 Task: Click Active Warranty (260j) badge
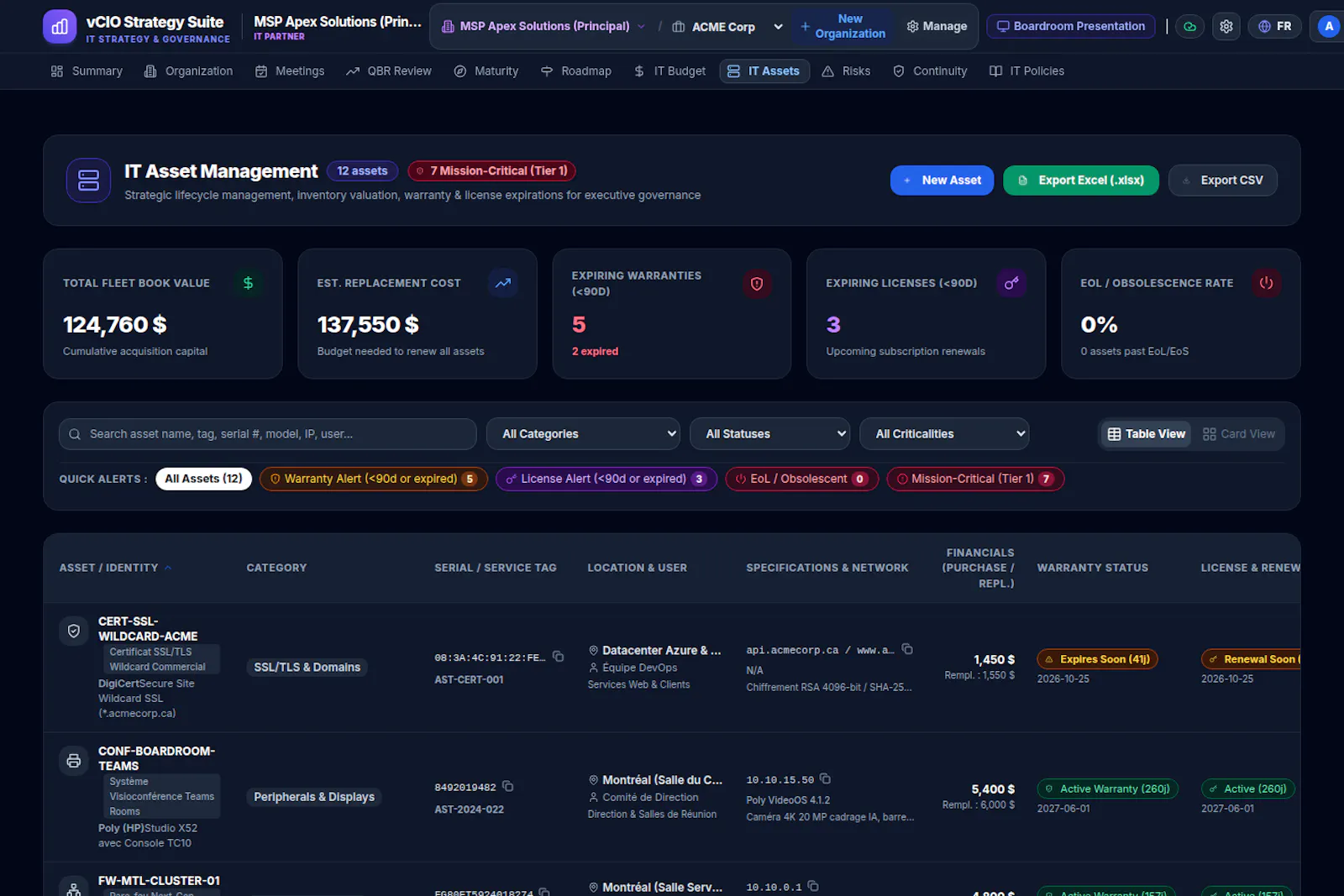(1108, 789)
